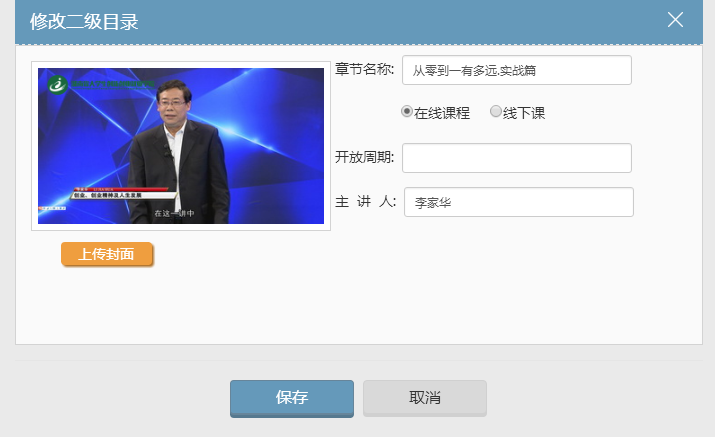Select the 线下课 radio button

(x=496, y=112)
